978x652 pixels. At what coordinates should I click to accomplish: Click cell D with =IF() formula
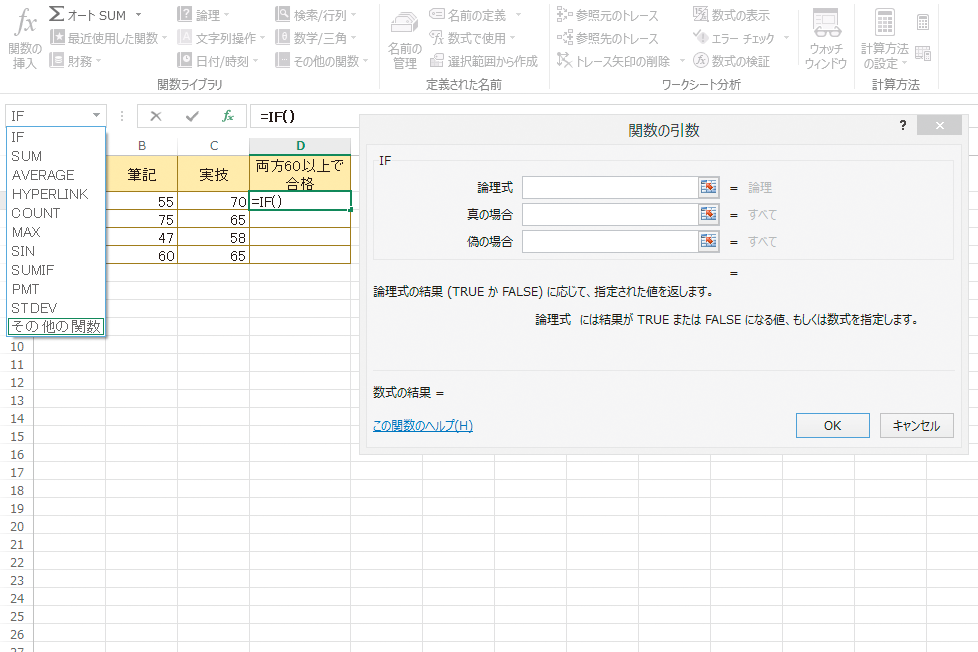tap(300, 201)
